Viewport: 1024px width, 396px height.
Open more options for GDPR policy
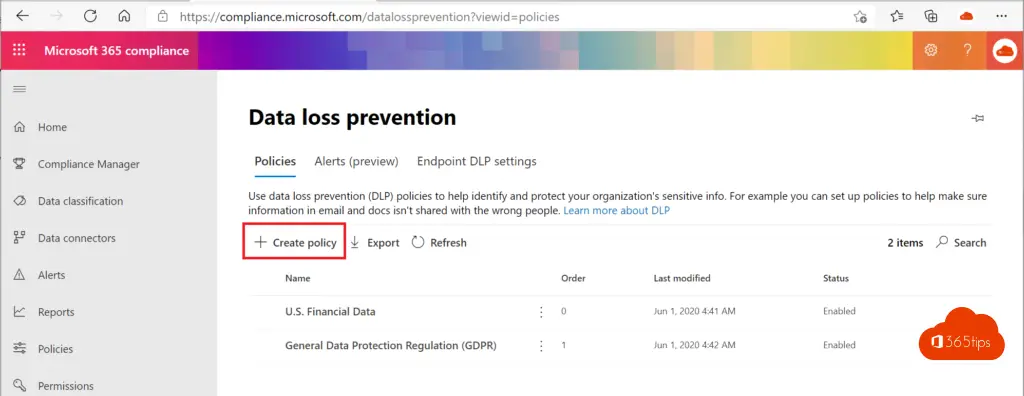[x=541, y=346]
